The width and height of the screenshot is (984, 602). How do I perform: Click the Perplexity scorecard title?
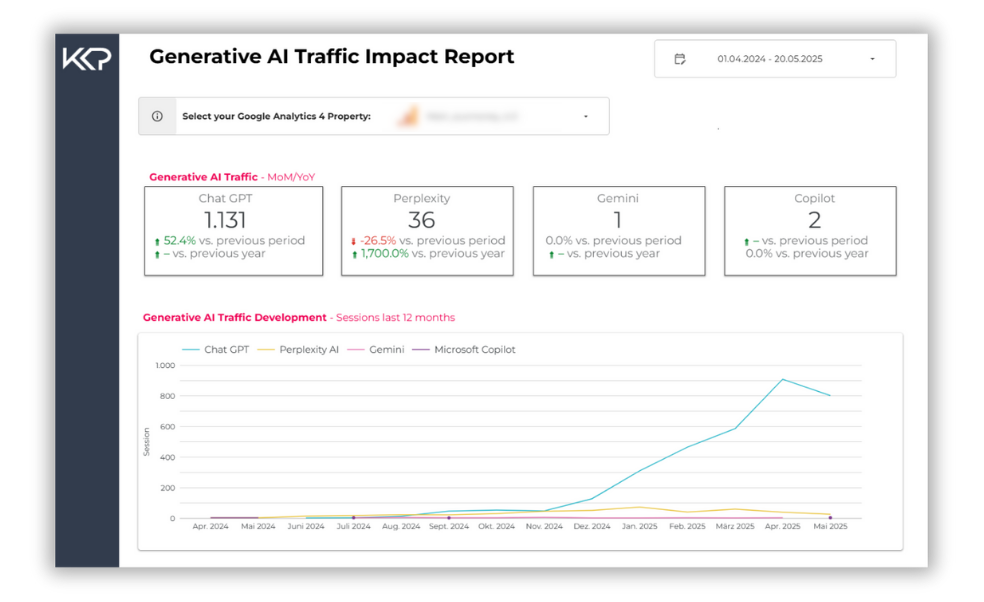coord(421,198)
